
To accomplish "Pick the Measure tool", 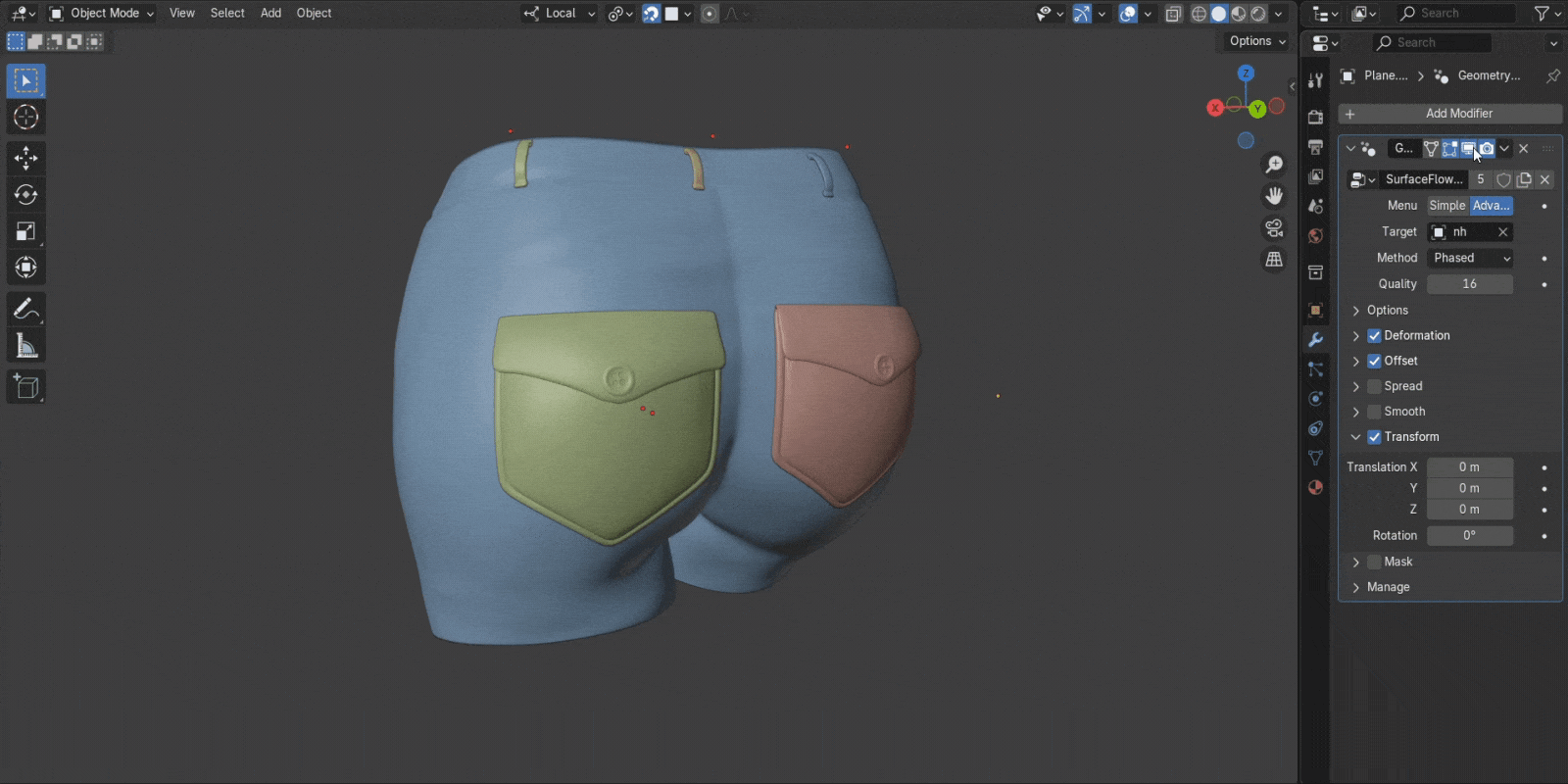I will tap(26, 346).
